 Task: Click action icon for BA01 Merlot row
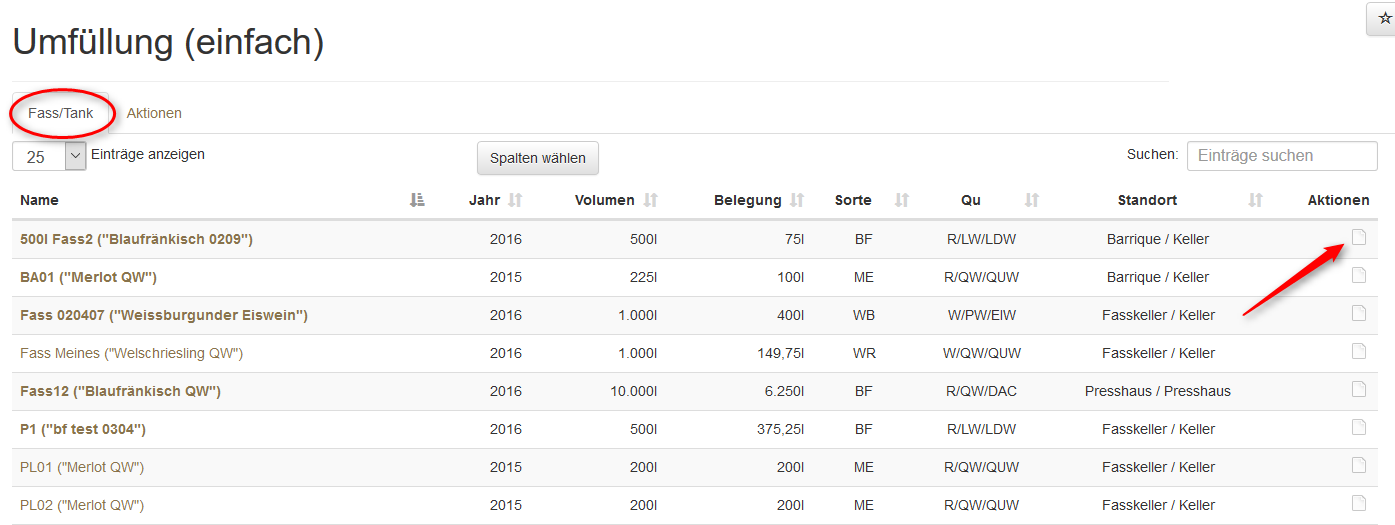click(x=1358, y=275)
